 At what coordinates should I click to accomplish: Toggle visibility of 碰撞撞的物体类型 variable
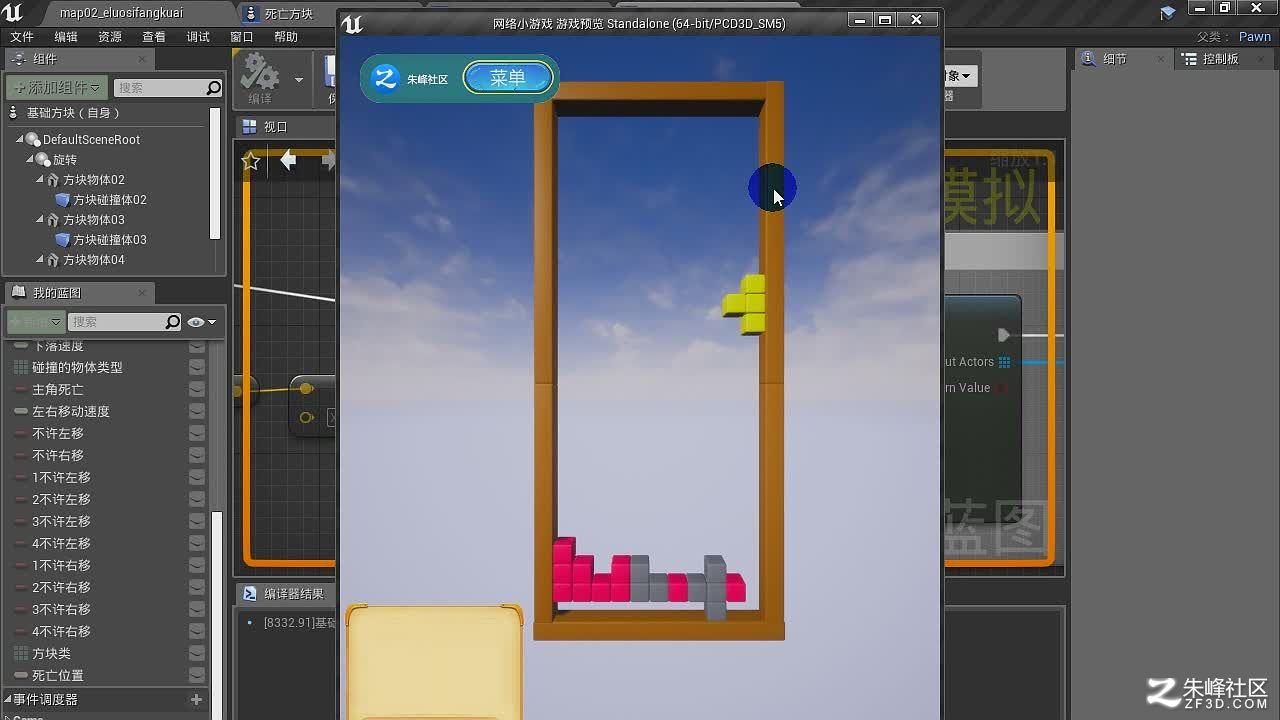click(x=197, y=367)
